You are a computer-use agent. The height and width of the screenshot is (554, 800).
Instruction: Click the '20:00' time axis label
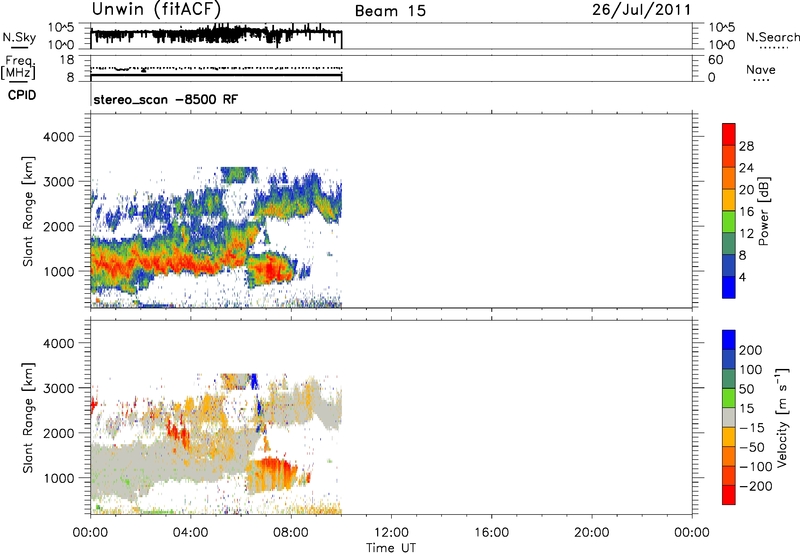pos(591,533)
